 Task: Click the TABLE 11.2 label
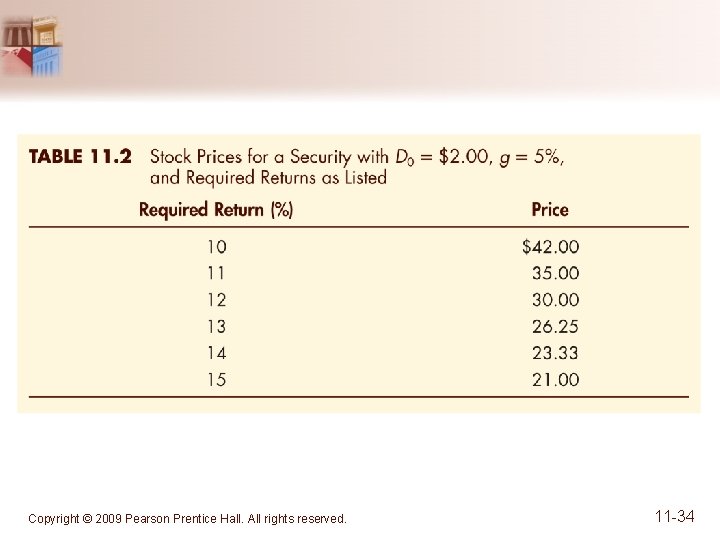[82, 157]
